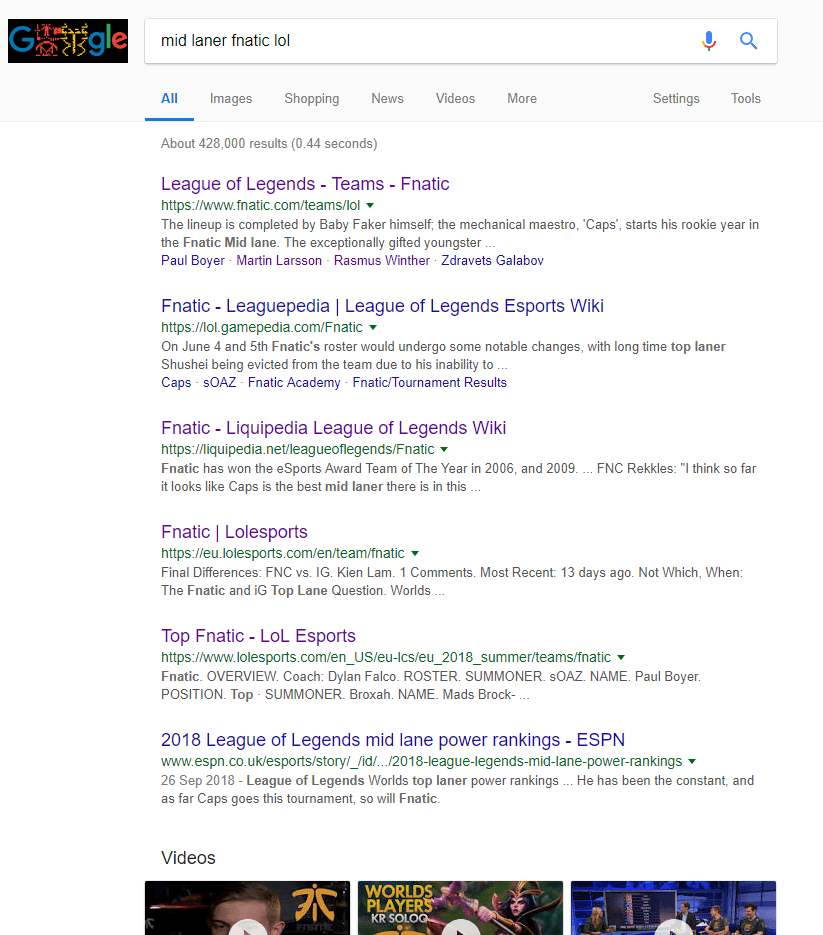Open the Videos search tab
This screenshot has height=935, width=823.
[x=455, y=98]
